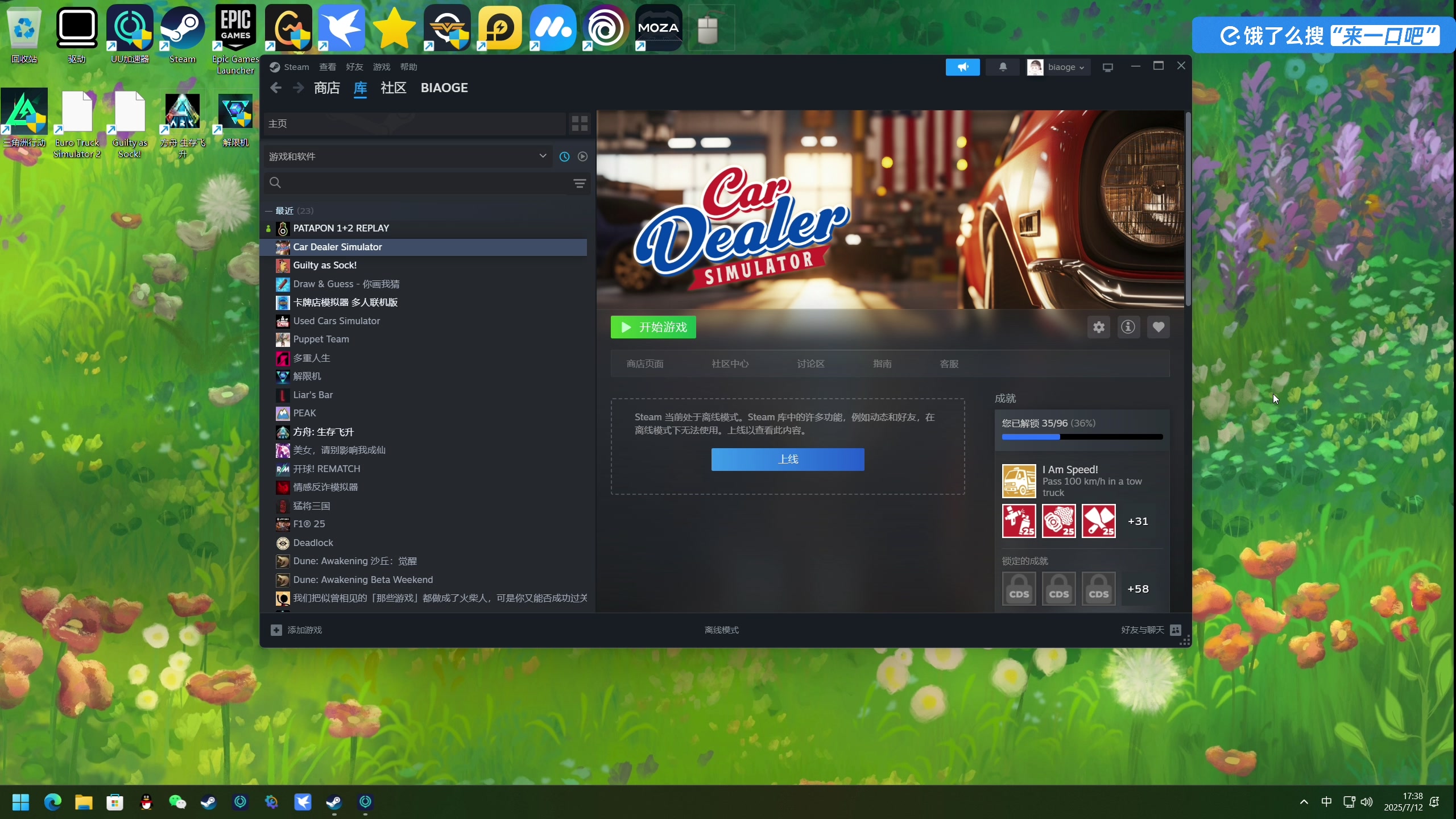Show hidden system tray icons chevron
This screenshot has width=1456, height=819.
click(x=1304, y=802)
